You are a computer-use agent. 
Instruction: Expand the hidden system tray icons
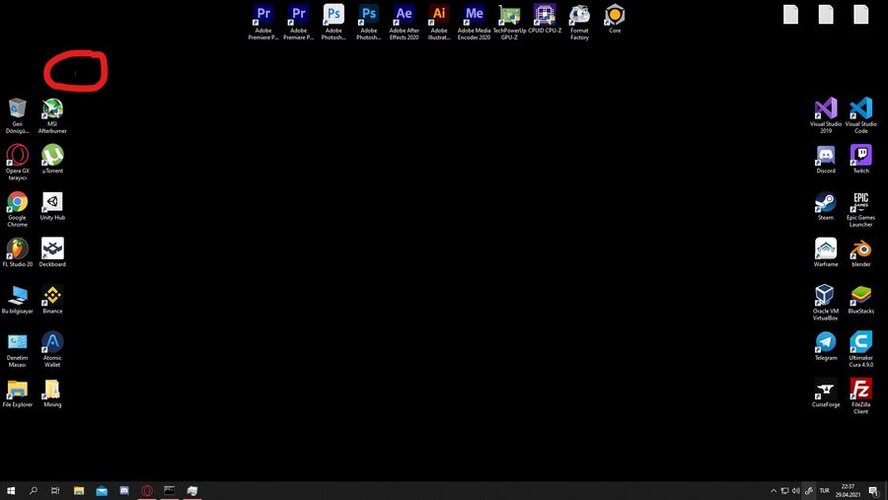(x=774, y=491)
